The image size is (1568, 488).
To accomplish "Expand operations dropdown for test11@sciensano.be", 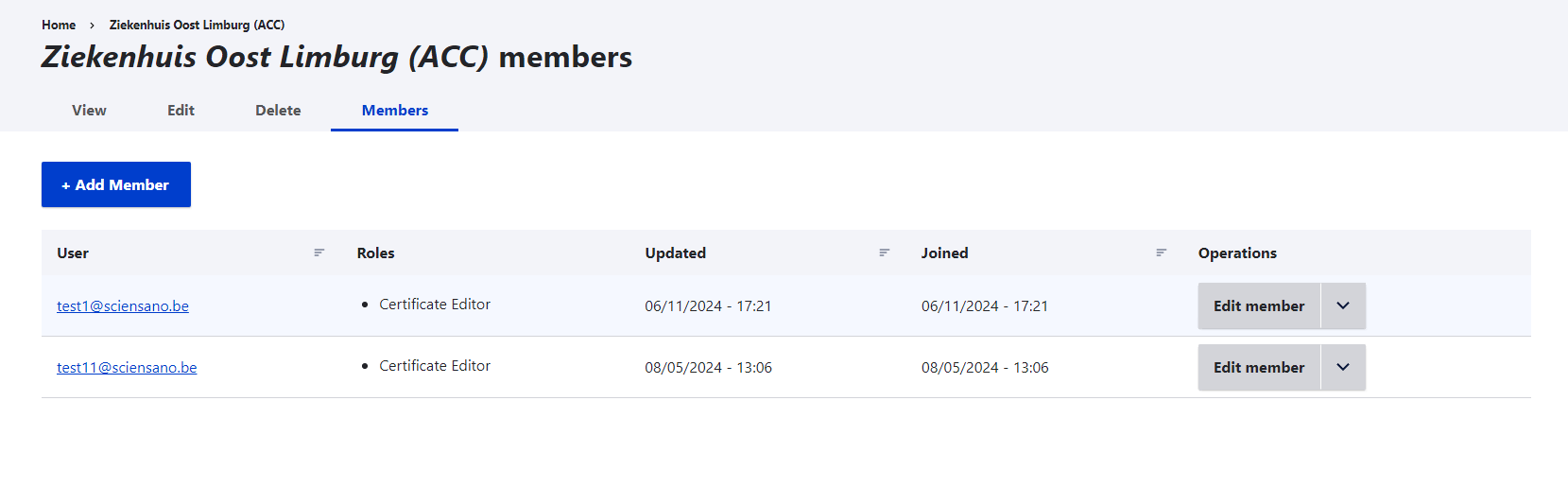I will pyautogui.click(x=1343, y=367).
